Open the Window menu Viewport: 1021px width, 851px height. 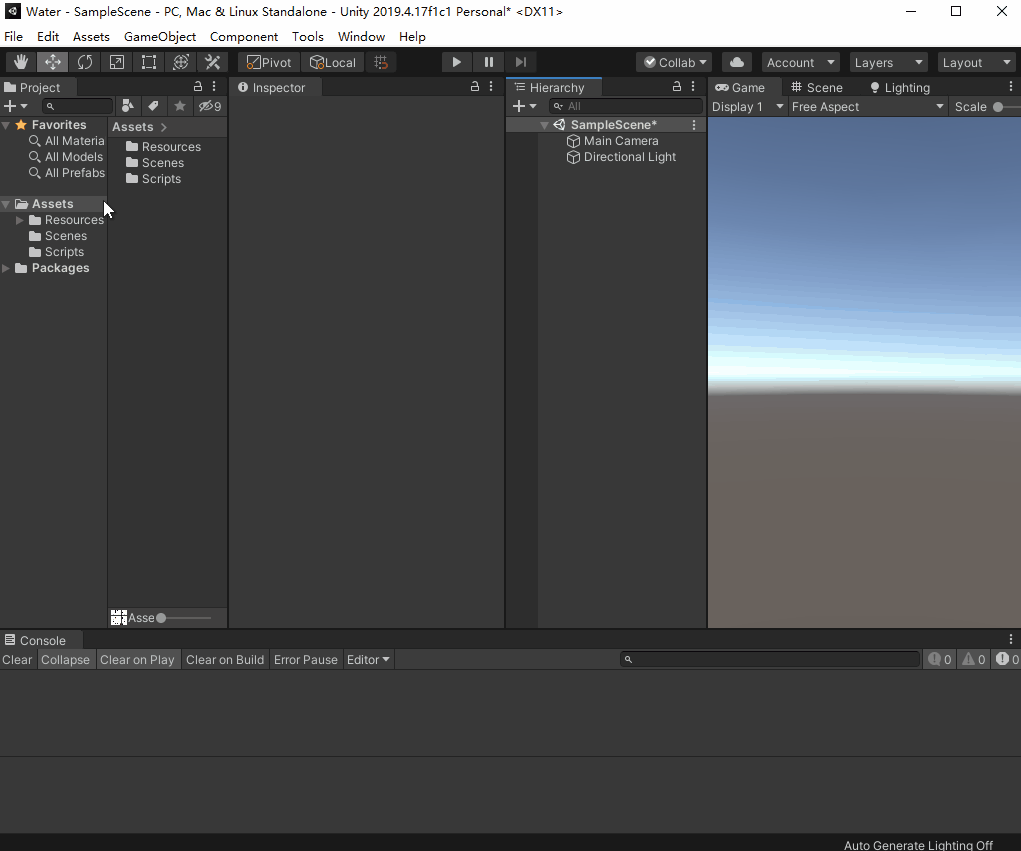pyautogui.click(x=361, y=36)
